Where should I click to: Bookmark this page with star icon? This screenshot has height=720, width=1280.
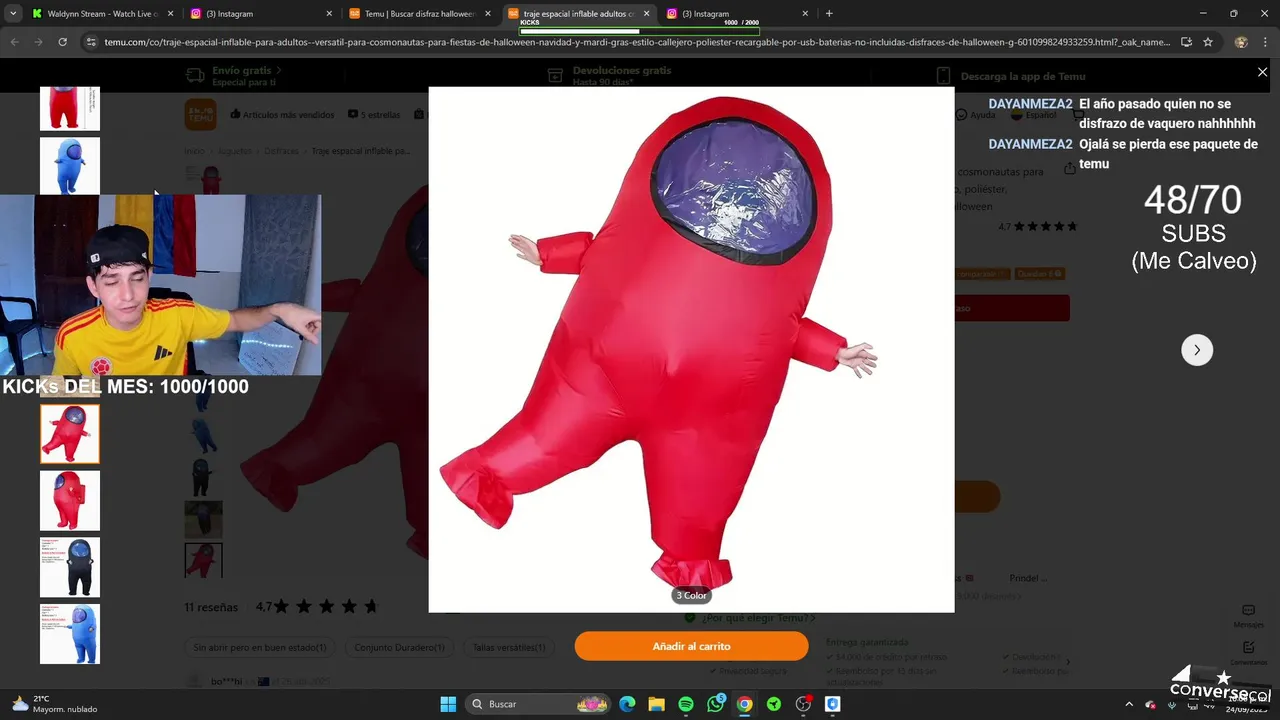tap(1208, 42)
